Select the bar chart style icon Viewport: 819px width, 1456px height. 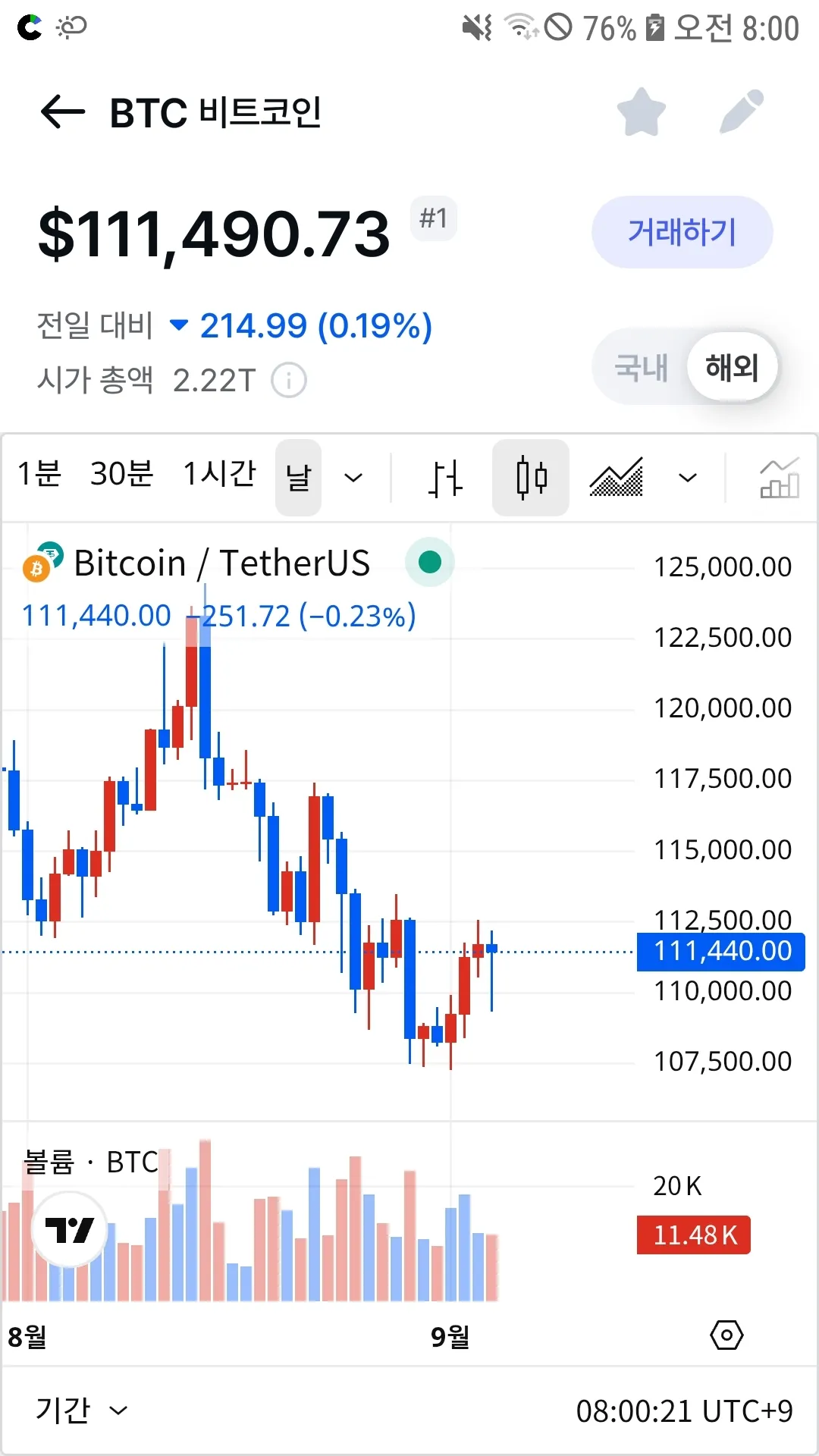click(445, 478)
